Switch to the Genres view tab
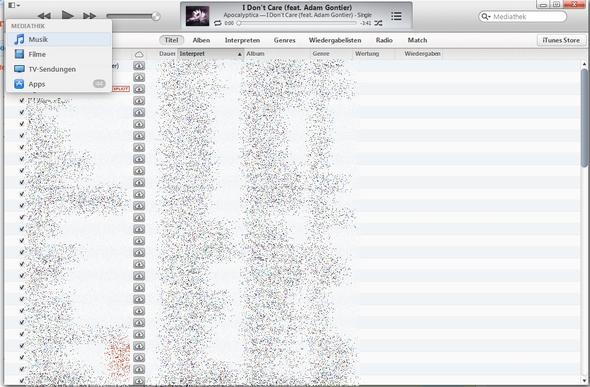The width and height of the screenshot is (590, 387). tap(284, 40)
